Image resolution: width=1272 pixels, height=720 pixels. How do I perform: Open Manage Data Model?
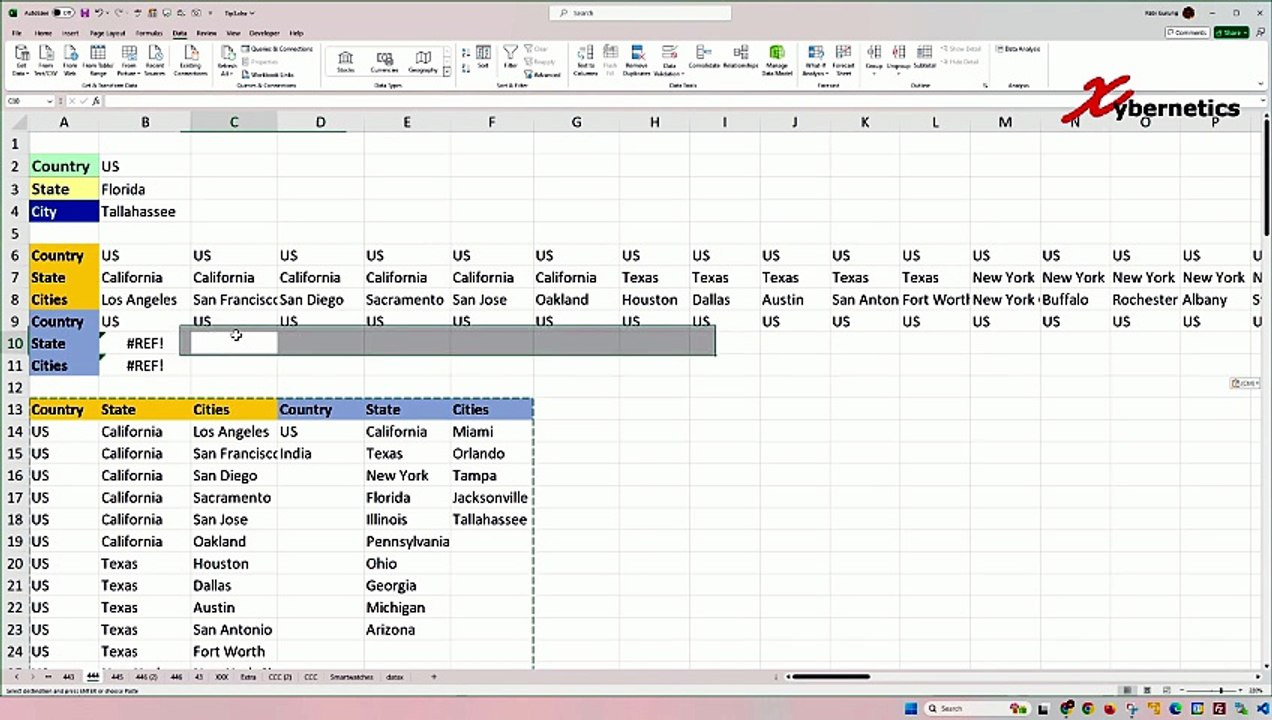(x=777, y=60)
